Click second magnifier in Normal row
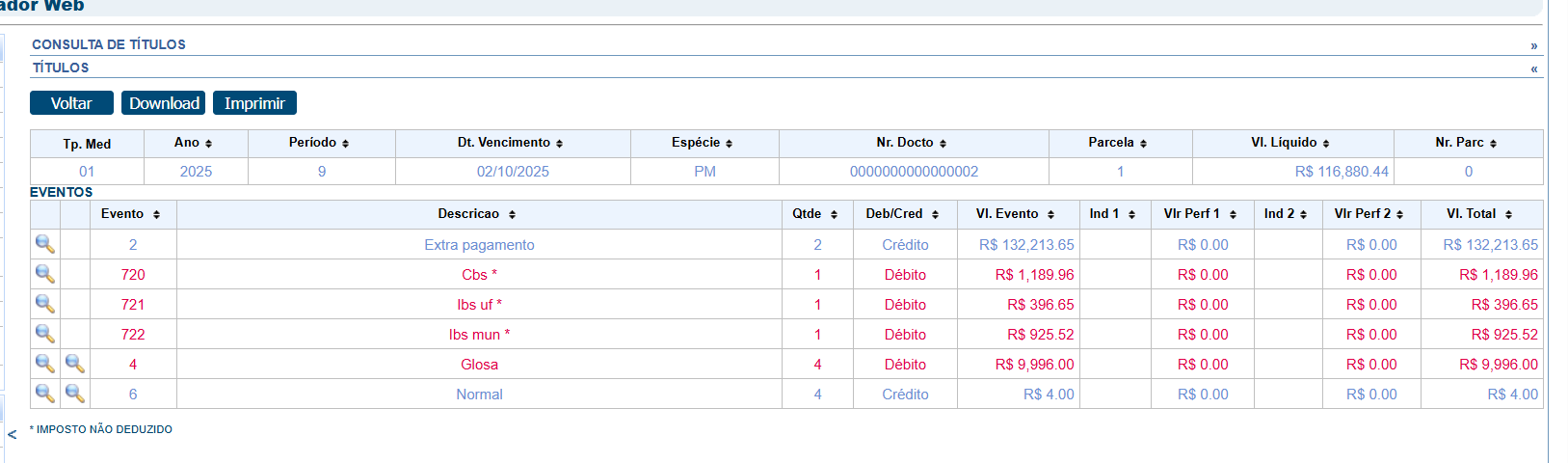 (x=74, y=394)
